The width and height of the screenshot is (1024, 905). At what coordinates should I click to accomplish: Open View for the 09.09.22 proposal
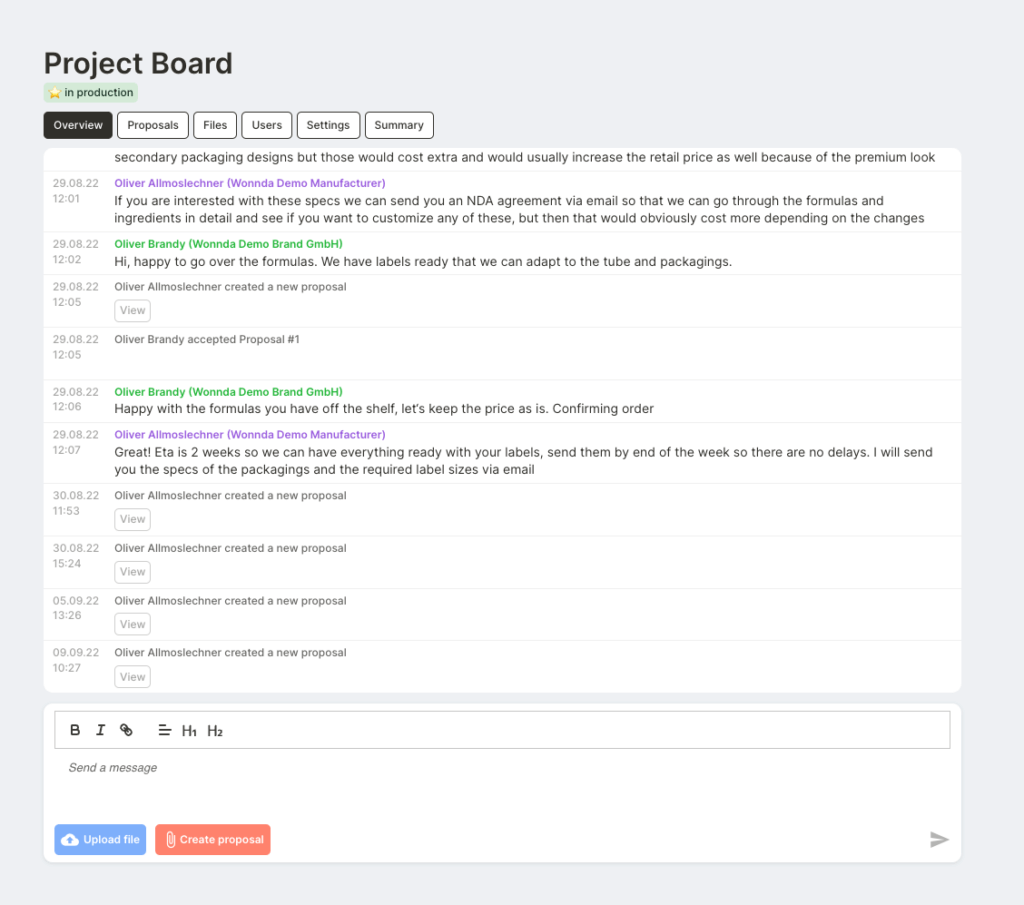[133, 677]
